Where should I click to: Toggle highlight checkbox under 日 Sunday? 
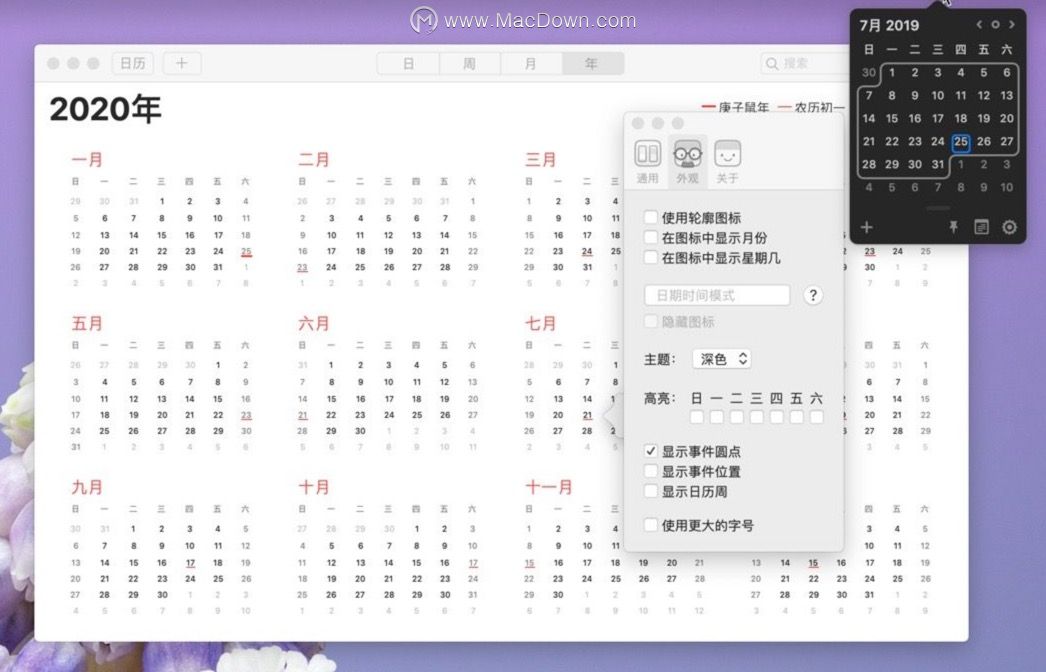pos(696,417)
